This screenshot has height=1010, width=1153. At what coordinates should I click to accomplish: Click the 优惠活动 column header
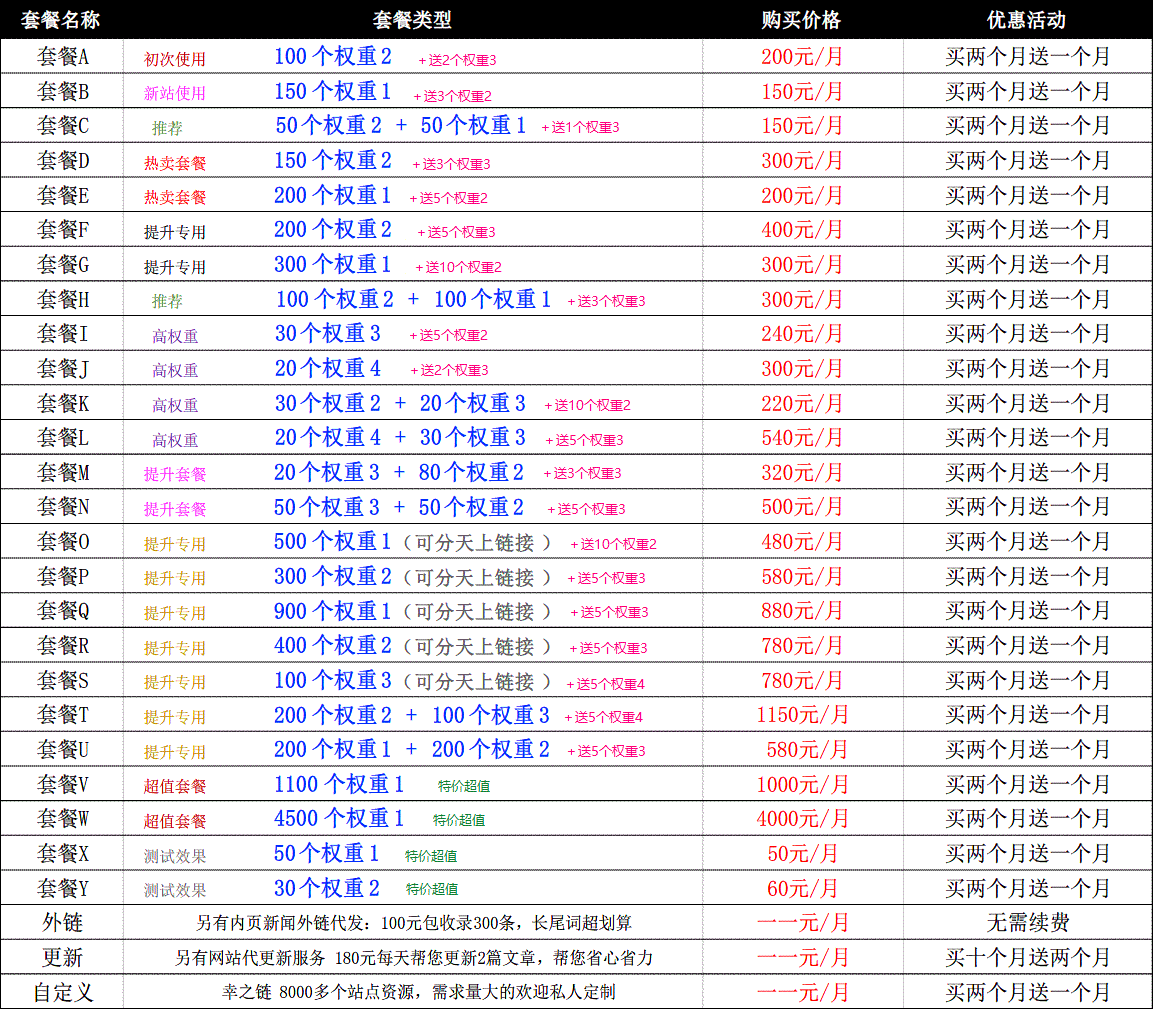tap(1027, 20)
